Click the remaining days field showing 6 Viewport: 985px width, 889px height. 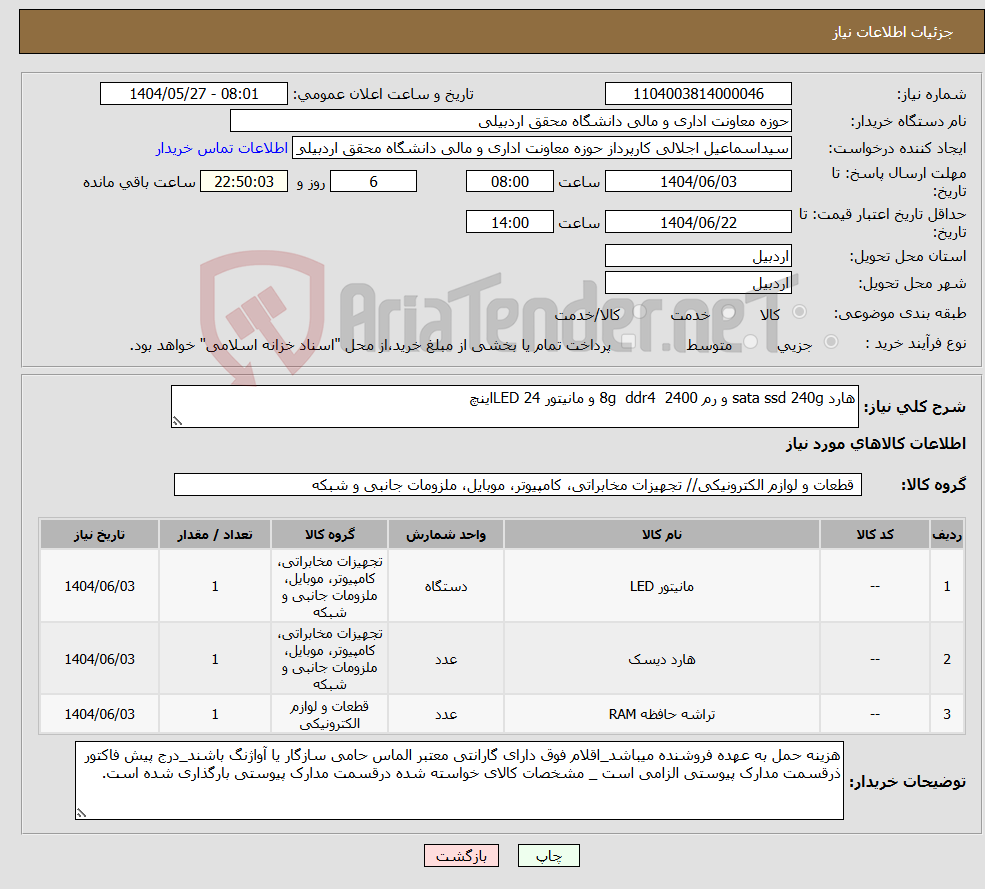coord(373,182)
